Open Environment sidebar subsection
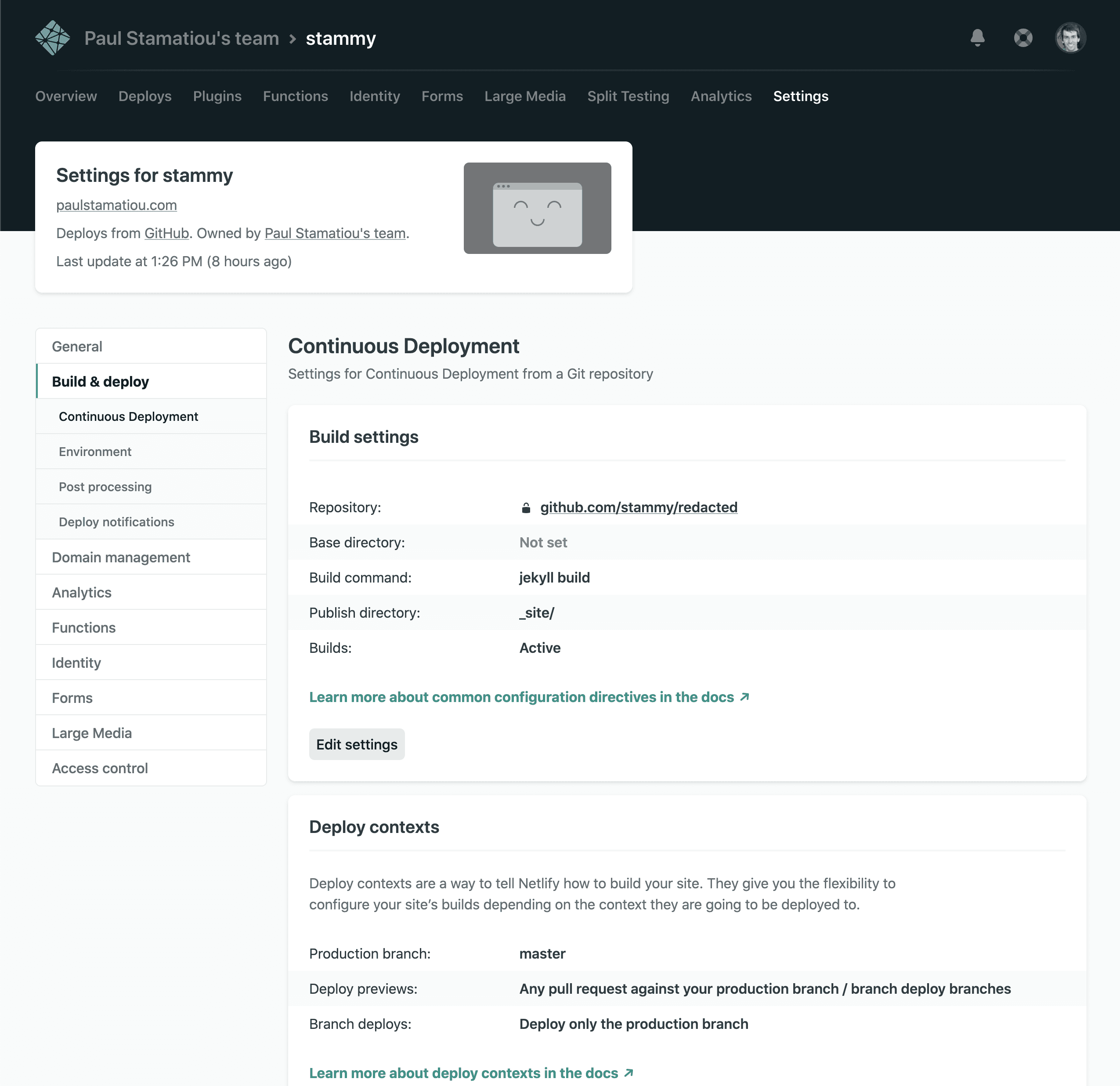 coord(151,452)
